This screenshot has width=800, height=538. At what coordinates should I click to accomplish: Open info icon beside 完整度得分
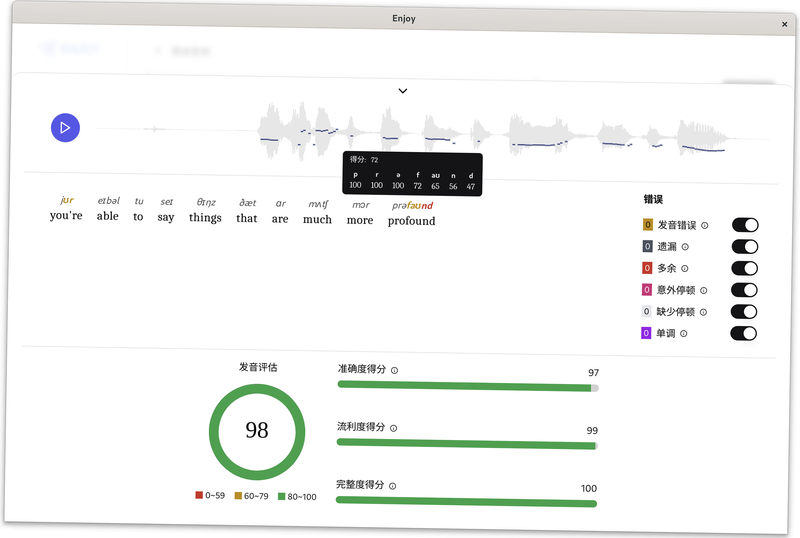pyautogui.click(x=392, y=486)
